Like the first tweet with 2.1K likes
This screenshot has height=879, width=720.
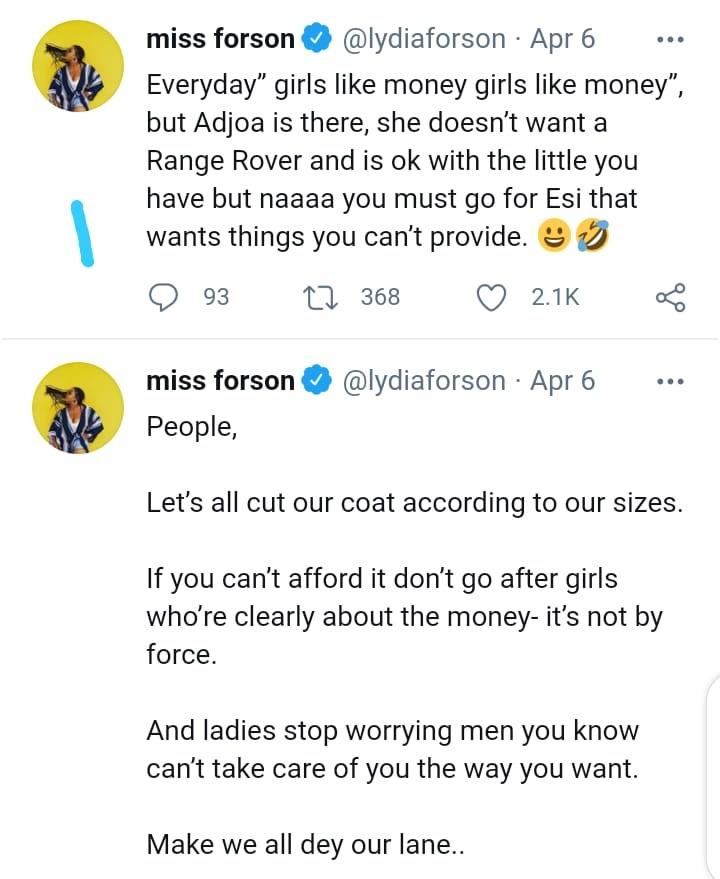pyautogui.click(x=491, y=297)
